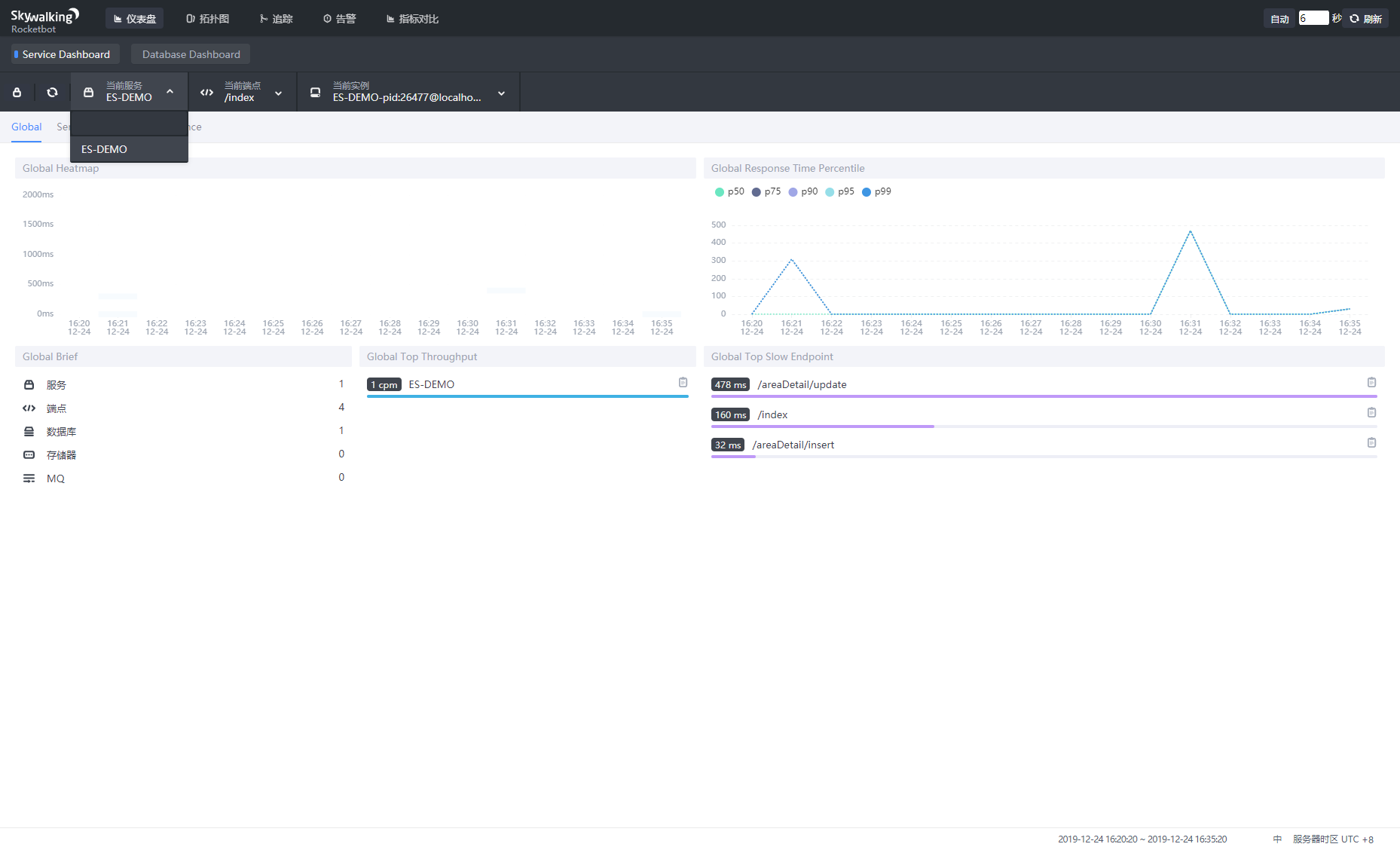
Task: Click the service box icon beside ES-DEMO
Action: [88, 93]
